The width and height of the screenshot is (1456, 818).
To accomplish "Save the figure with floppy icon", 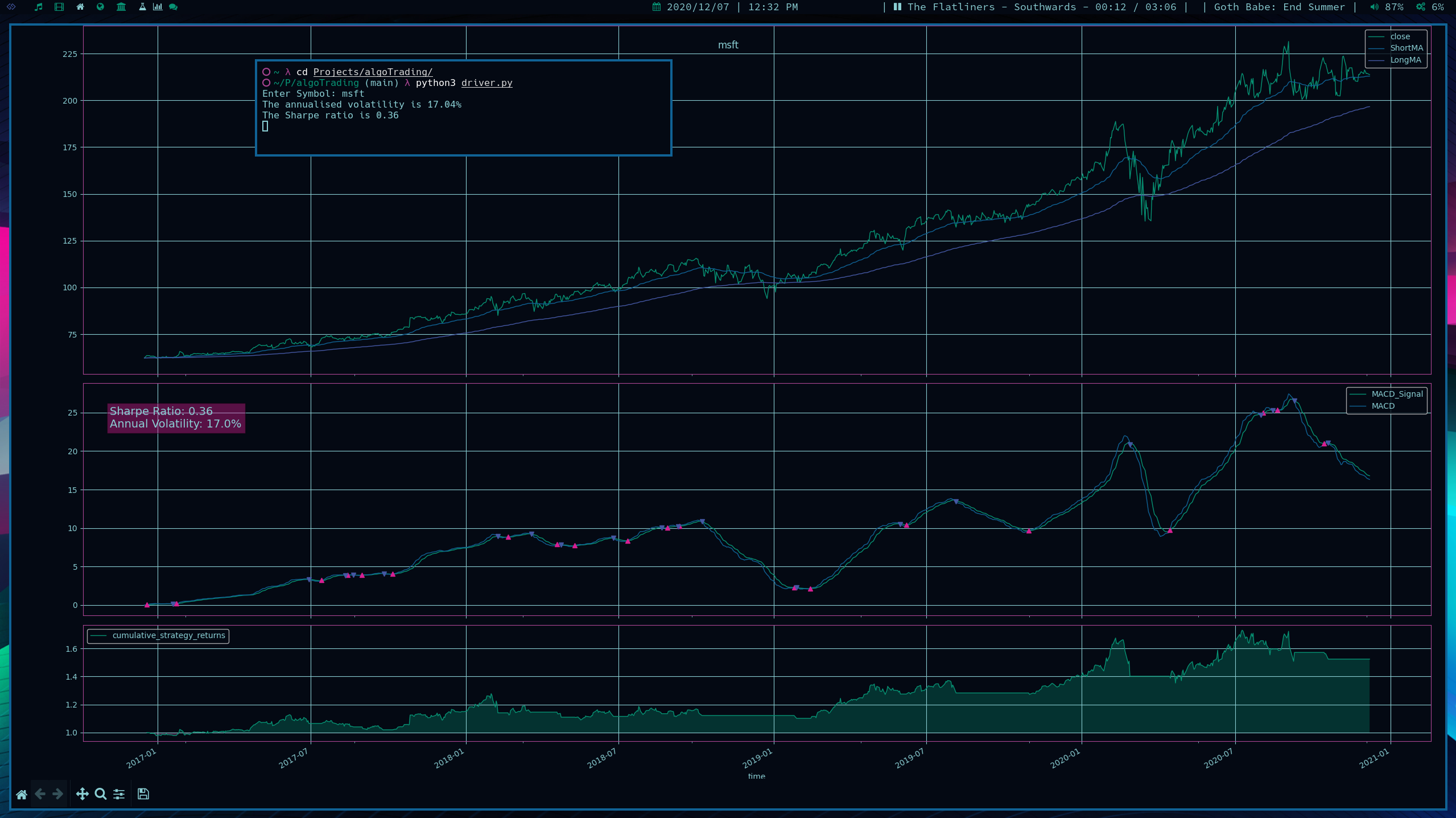I will pos(143,794).
